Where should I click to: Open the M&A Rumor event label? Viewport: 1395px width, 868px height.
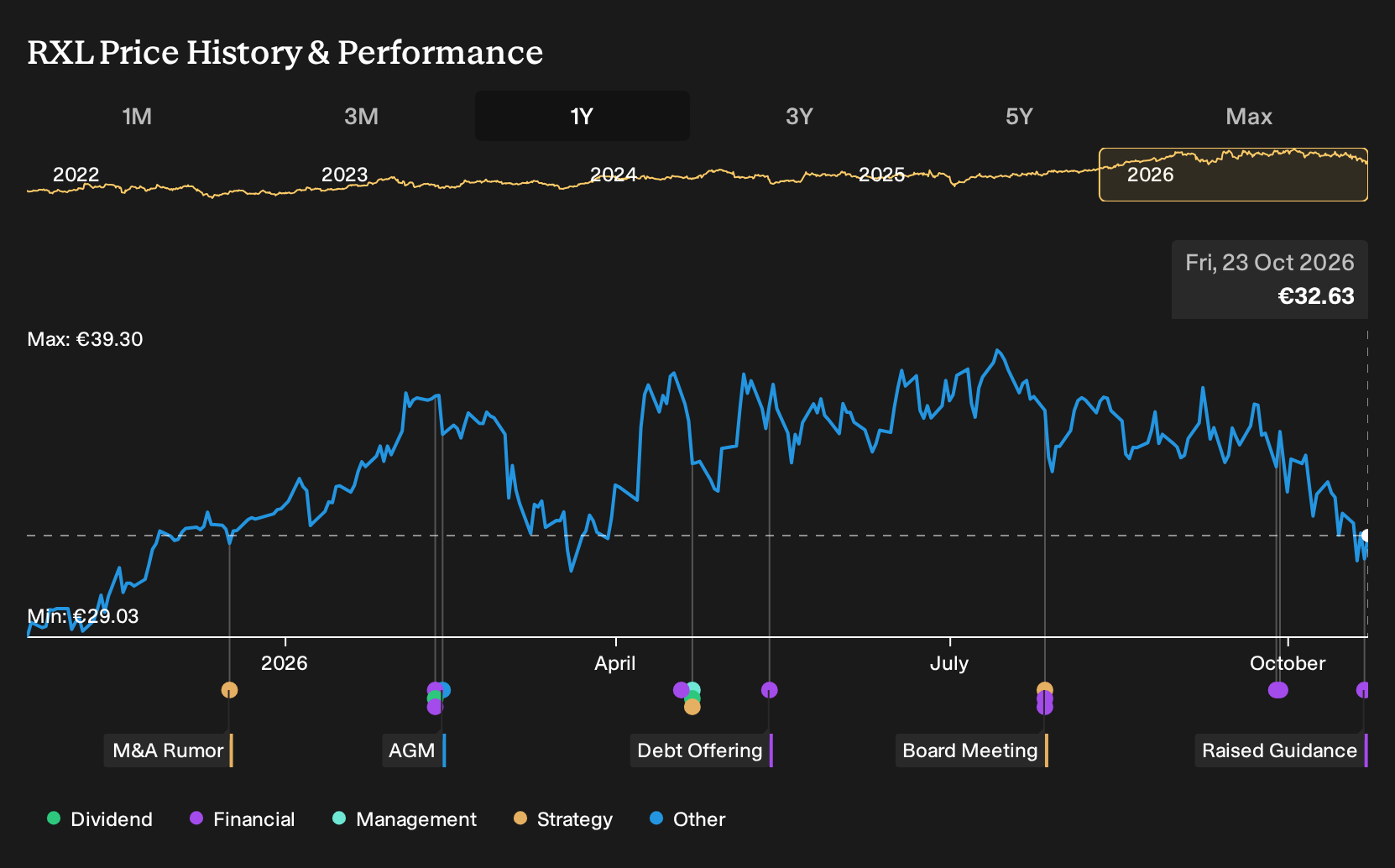168,750
